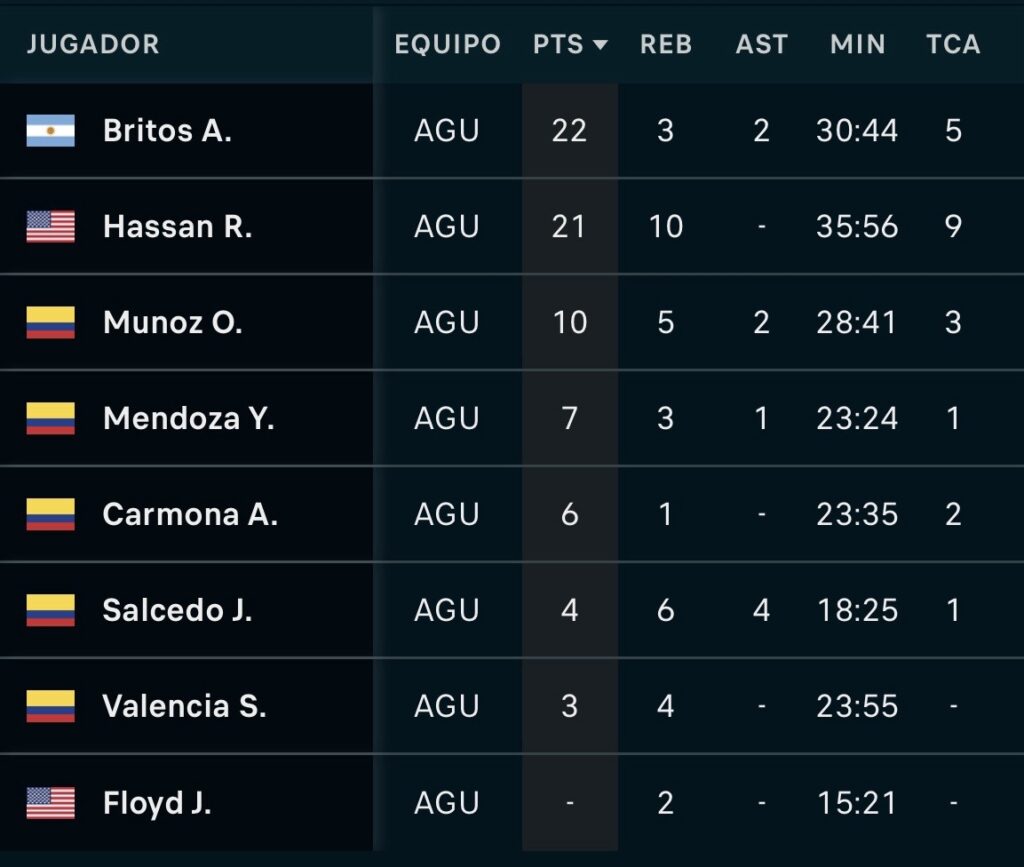The height and width of the screenshot is (867, 1024).
Task: Sort table by TCA column header
Action: 953,45
